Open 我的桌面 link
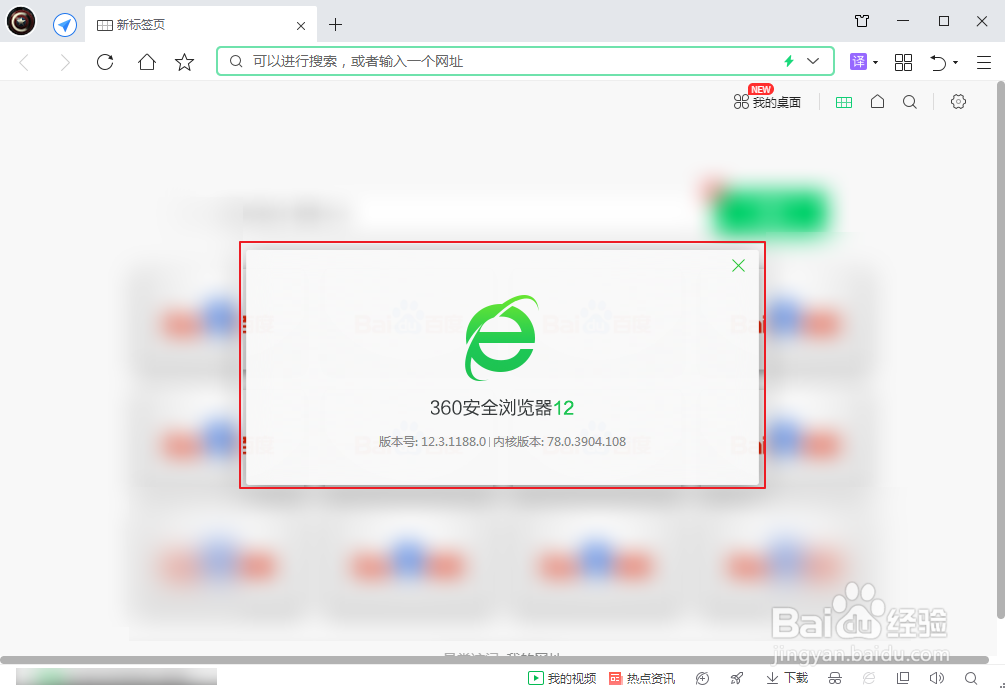The image size is (1005, 689). 767,101
